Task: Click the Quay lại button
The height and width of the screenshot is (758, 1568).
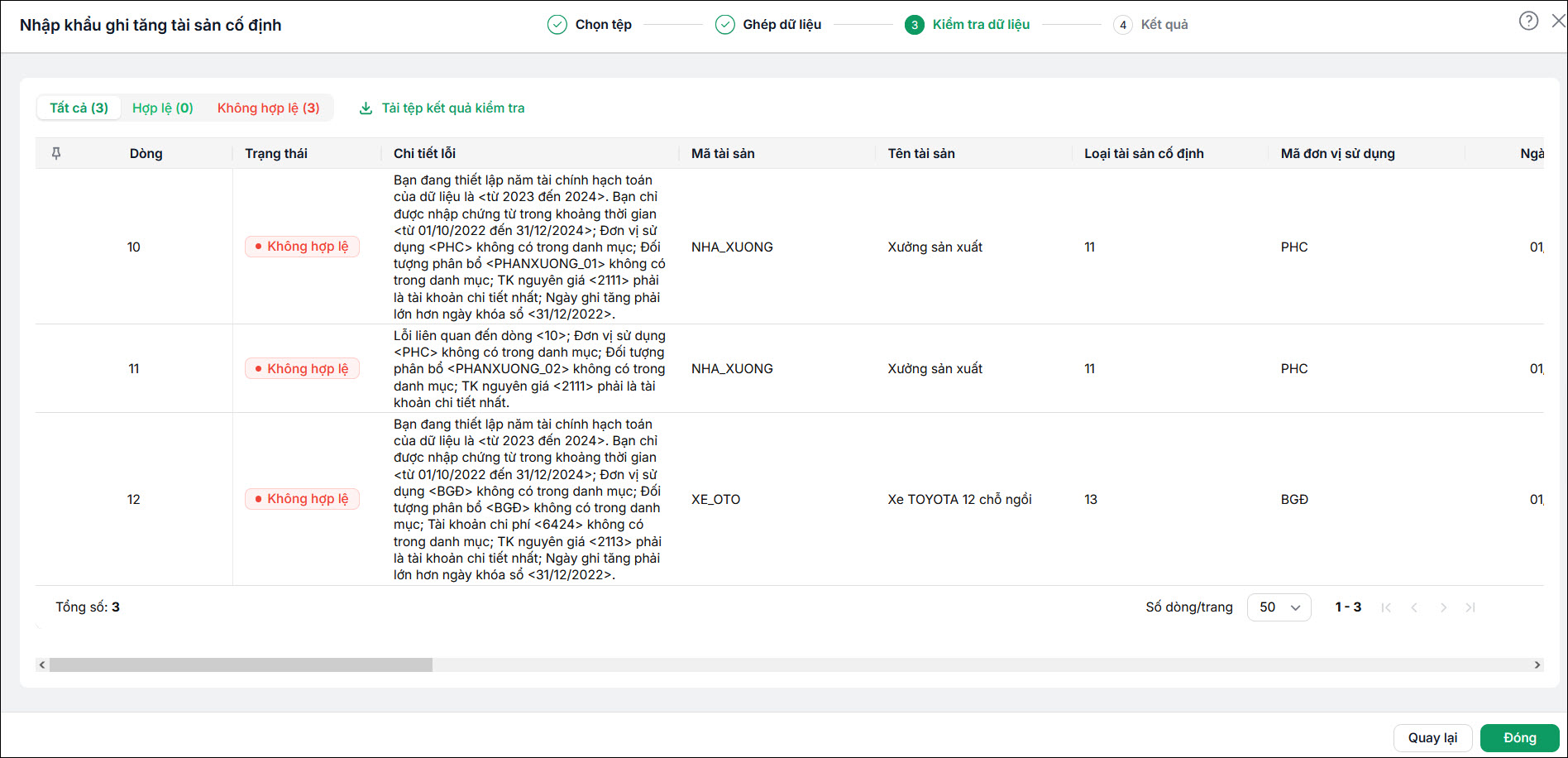Action: (x=1433, y=738)
